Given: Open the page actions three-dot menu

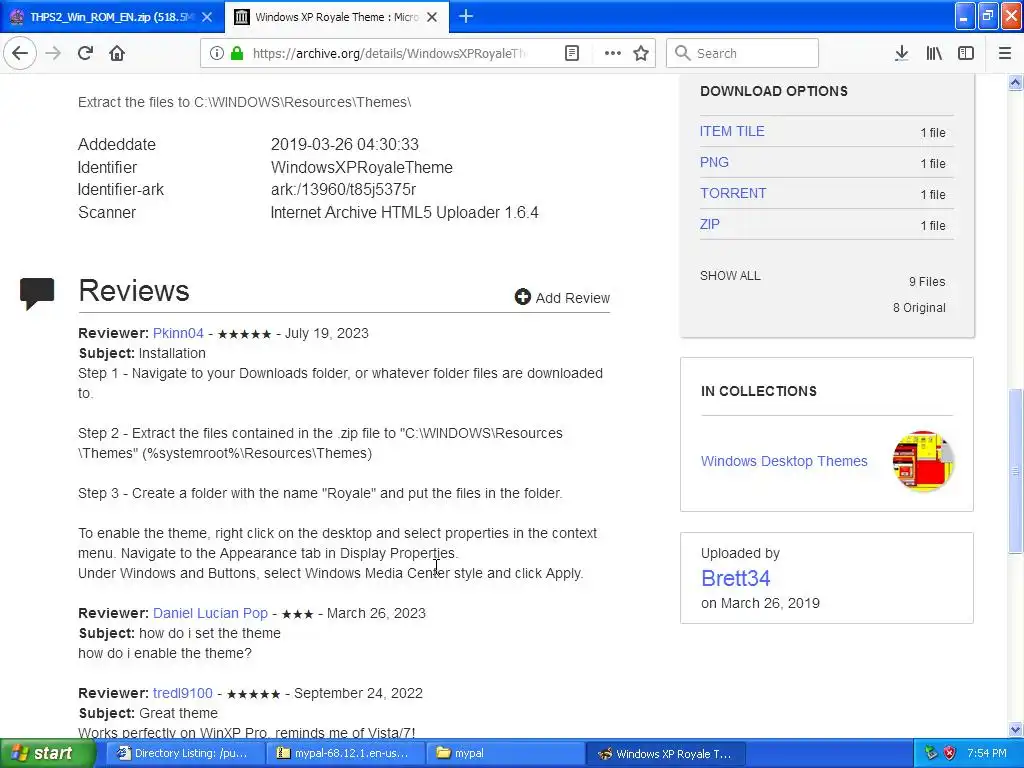Looking at the screenshot, I should [x=612, y=53].
